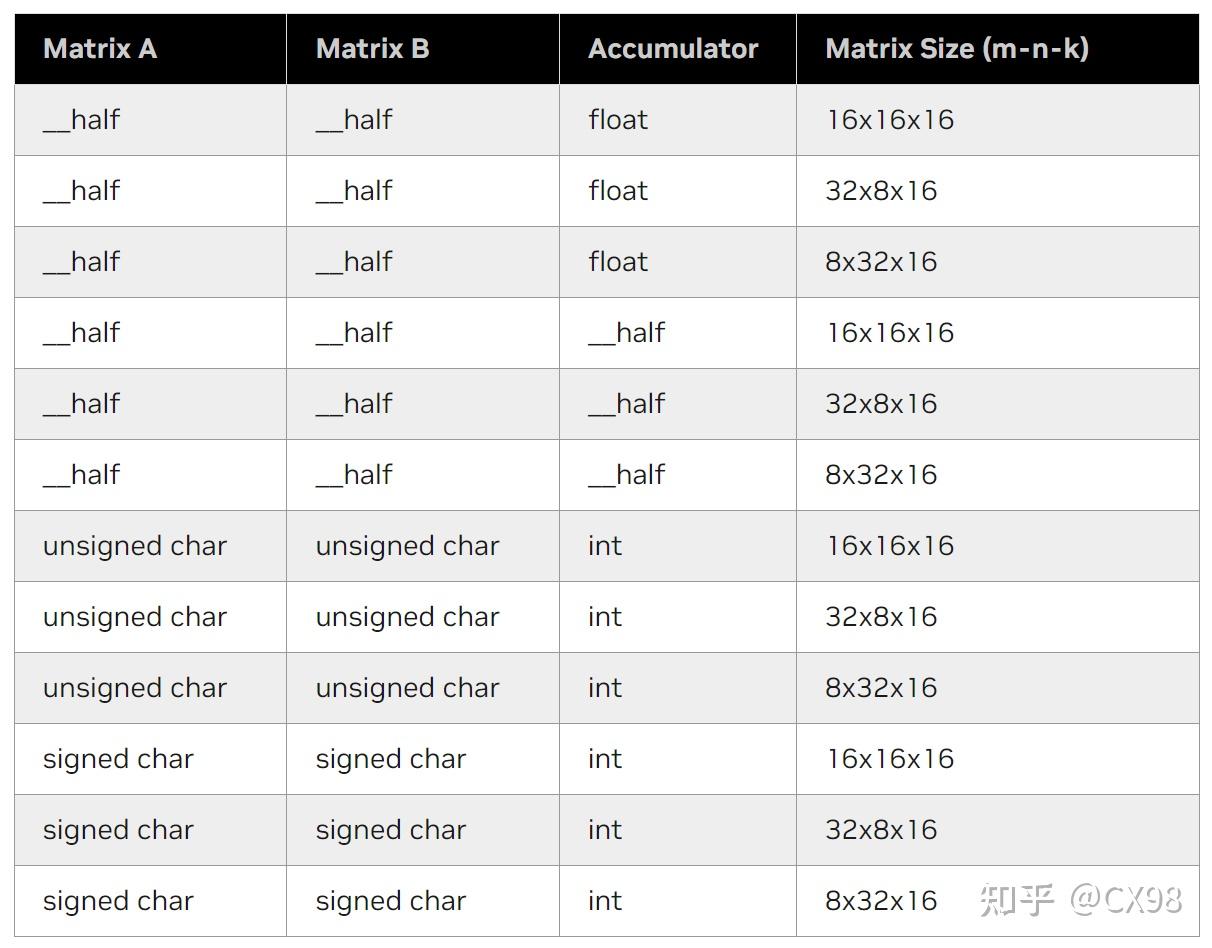Click the "Matrix Size (m-n-k)" header
The width and height of the screenshot is (1212, 948).
956,49
